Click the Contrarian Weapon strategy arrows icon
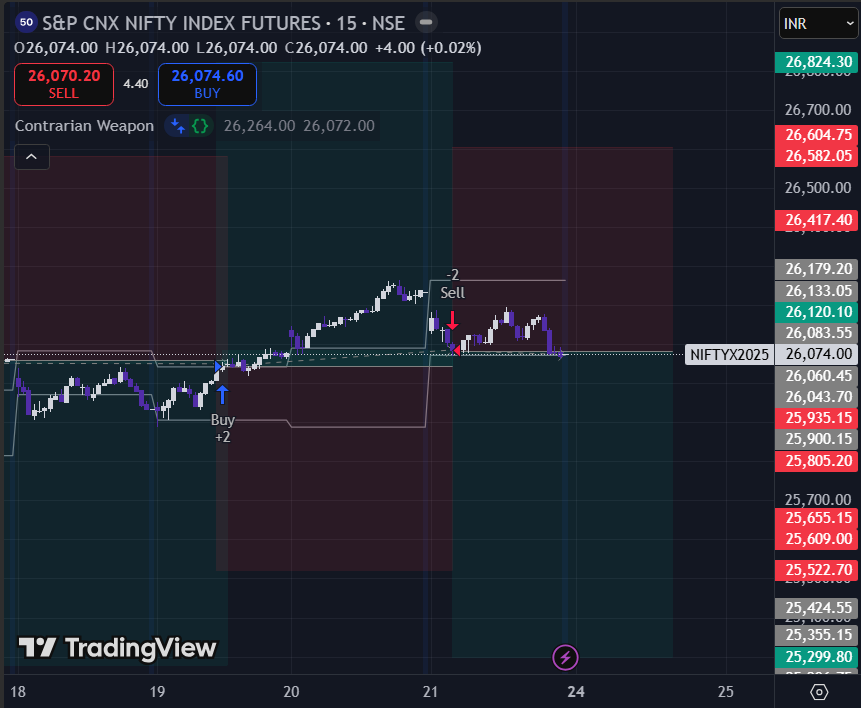Screen dimensions: 861x708 click(x=177, y=126)
